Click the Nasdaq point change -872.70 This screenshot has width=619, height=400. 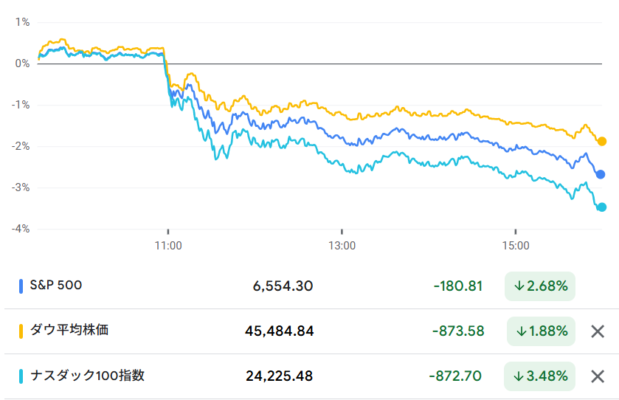click(x=458, y=376)
